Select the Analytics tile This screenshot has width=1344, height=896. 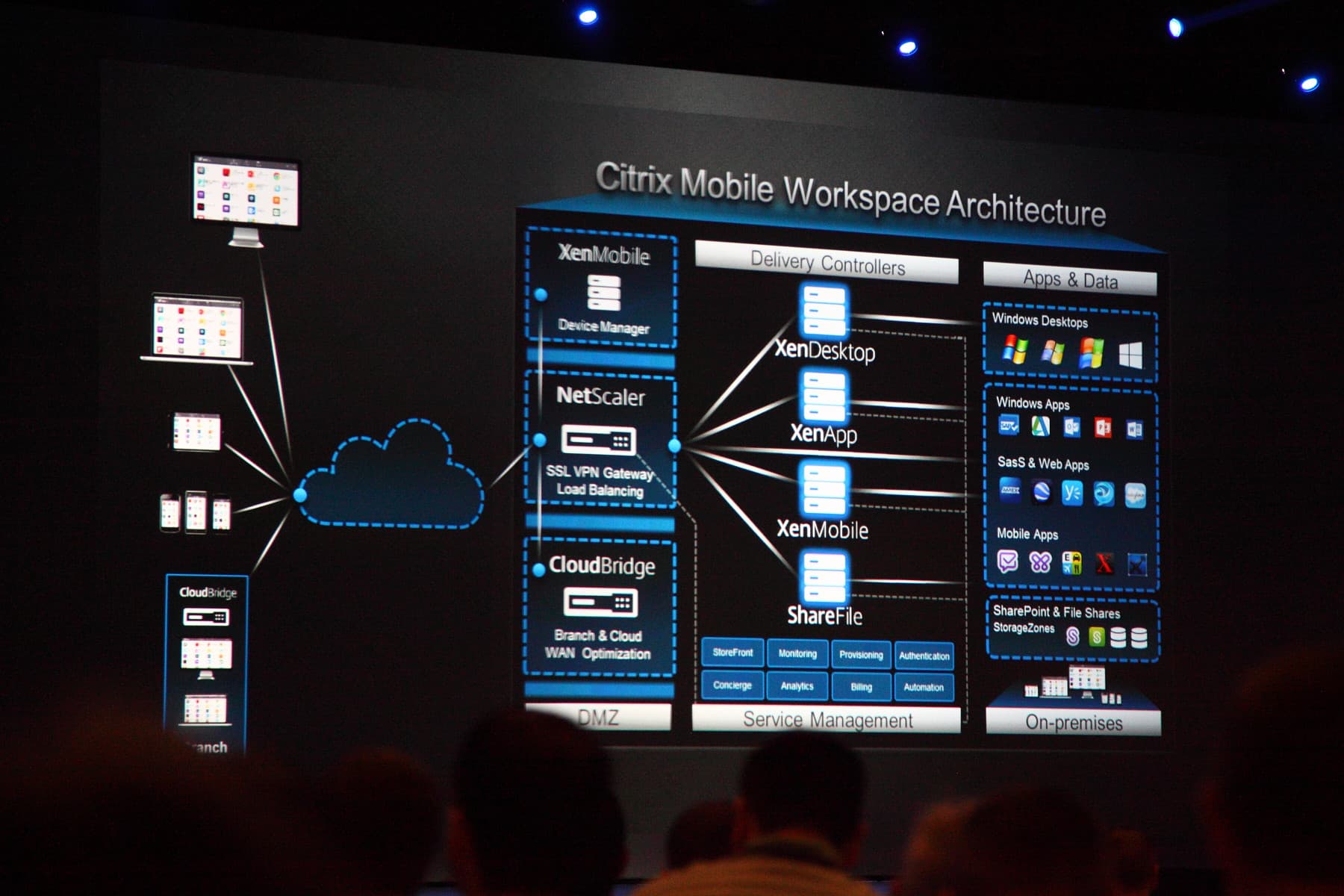pyautogui.click(x=797, y=686)
